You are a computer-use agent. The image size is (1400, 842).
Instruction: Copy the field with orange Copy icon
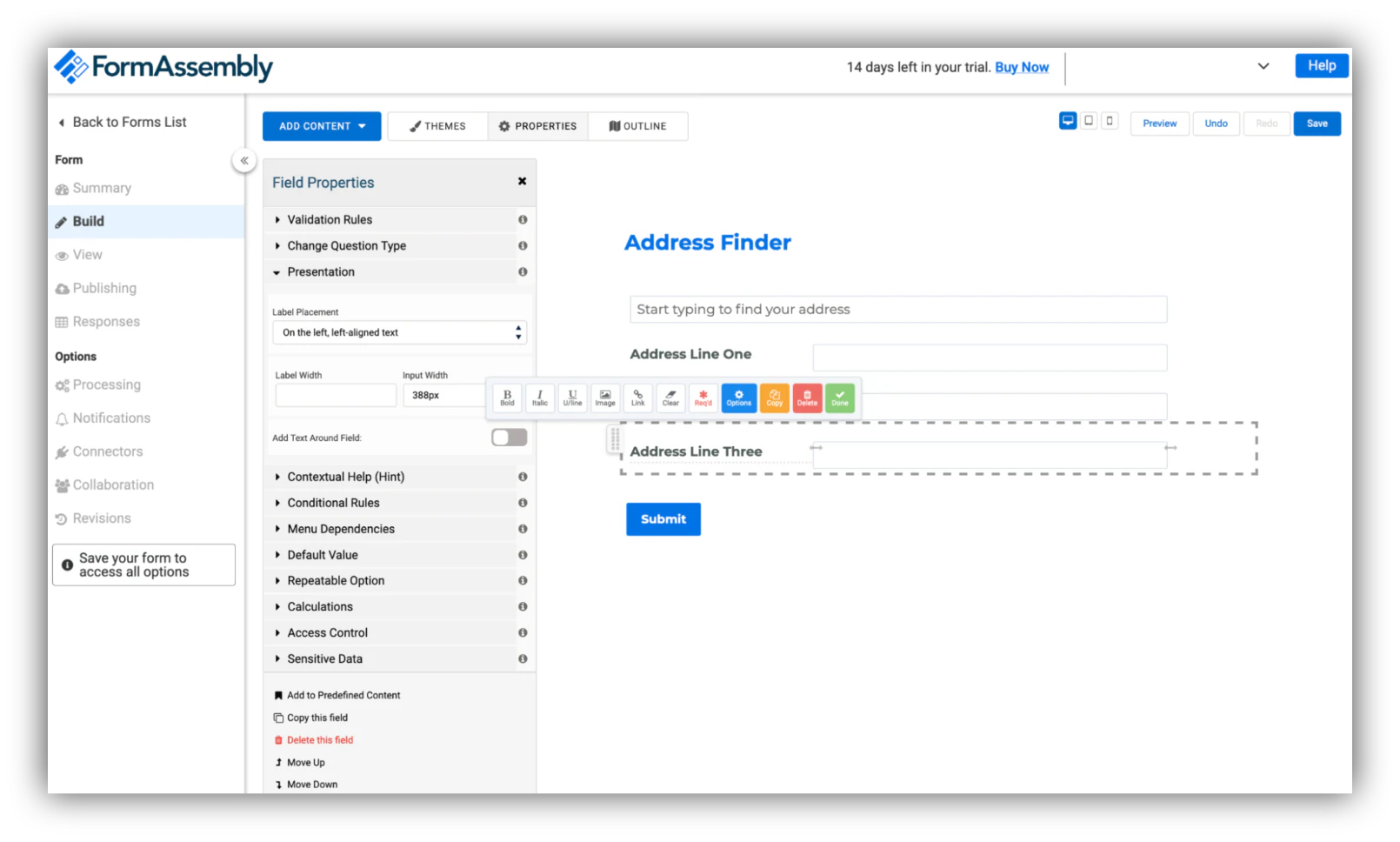point(775,398)
